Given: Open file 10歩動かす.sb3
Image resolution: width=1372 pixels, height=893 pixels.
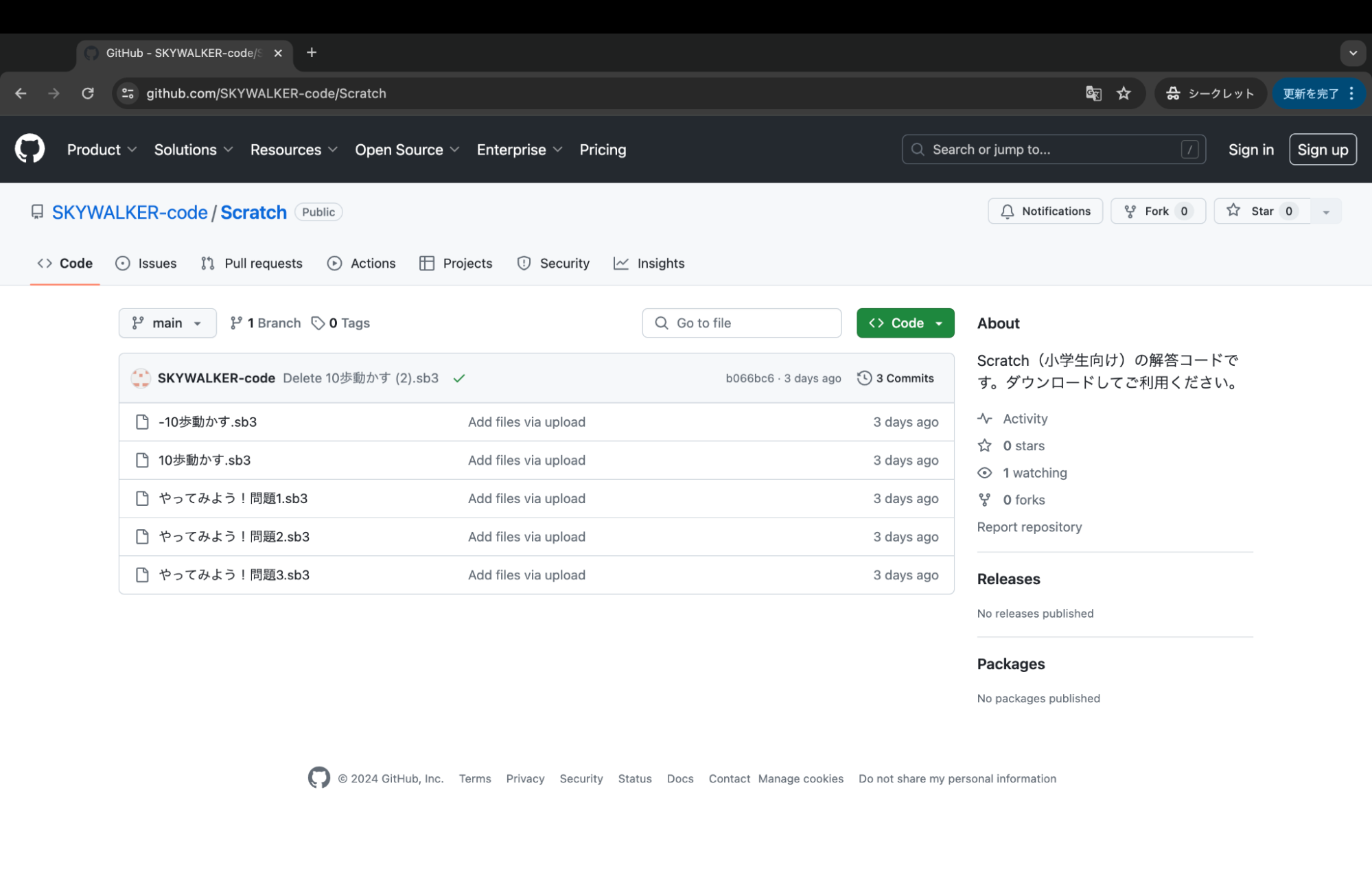Looking at the screenshot, I should [x=205, y=461].
